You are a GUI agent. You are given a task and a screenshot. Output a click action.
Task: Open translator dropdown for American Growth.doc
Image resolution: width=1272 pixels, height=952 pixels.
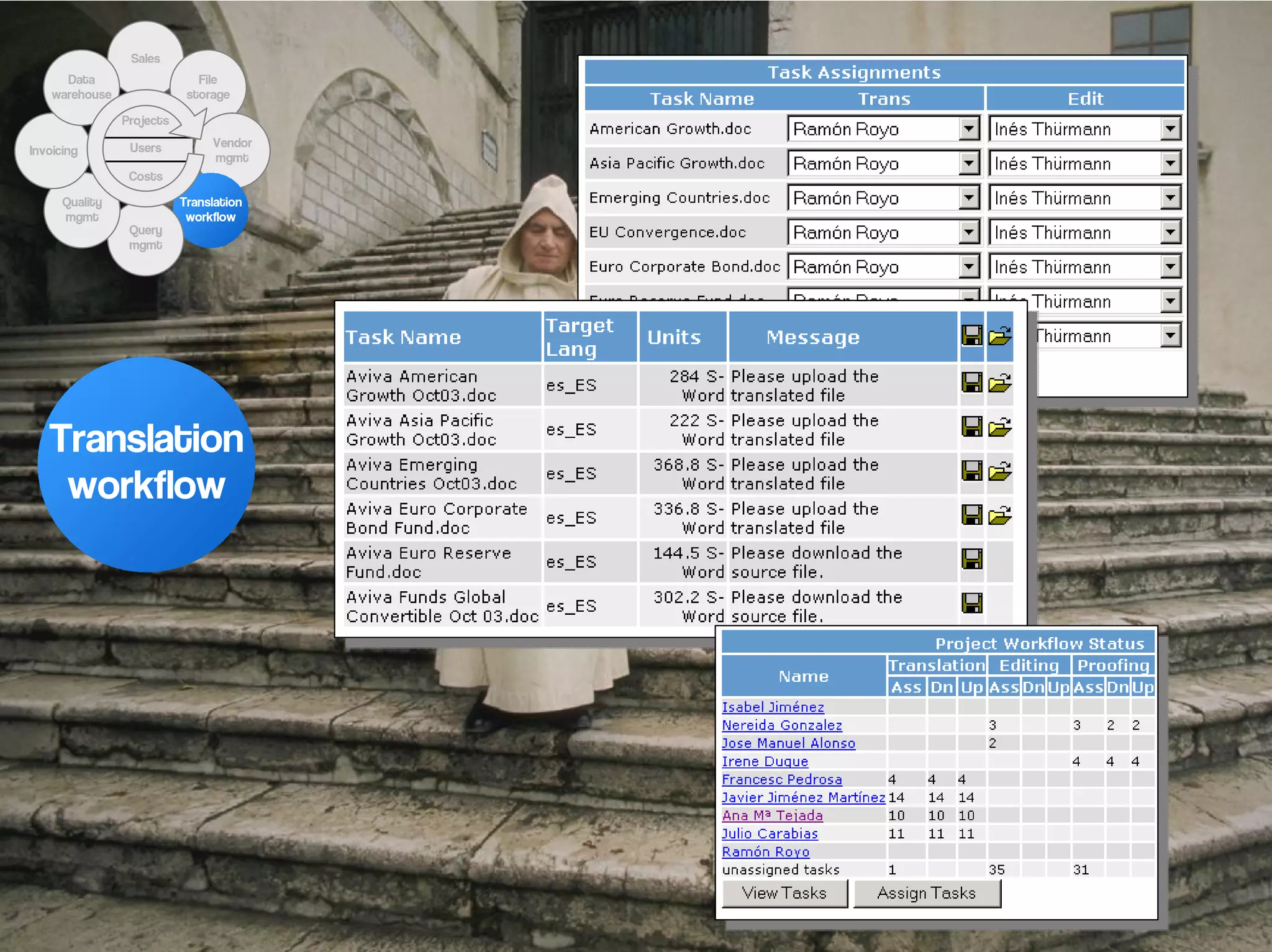(x=968, y=129)
